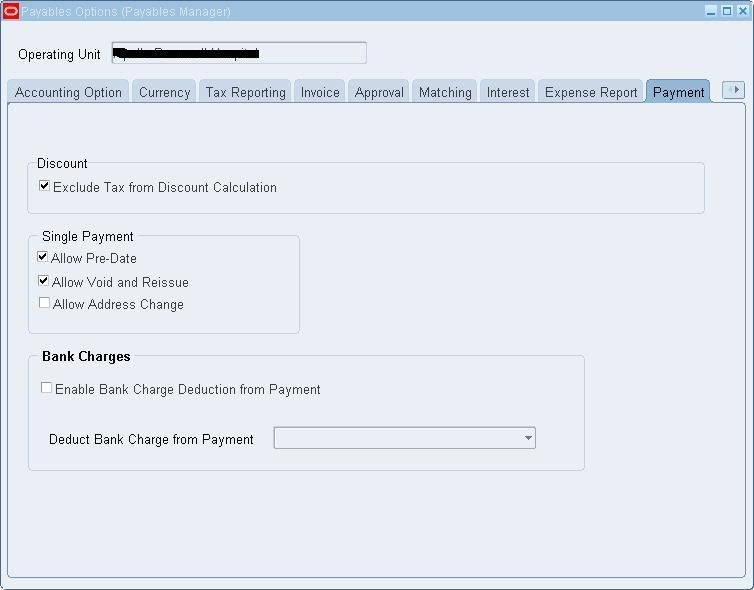Enable Bank Charge Deduction from Payment
Viewport: 754px width, 590px height.
(46, 388)
